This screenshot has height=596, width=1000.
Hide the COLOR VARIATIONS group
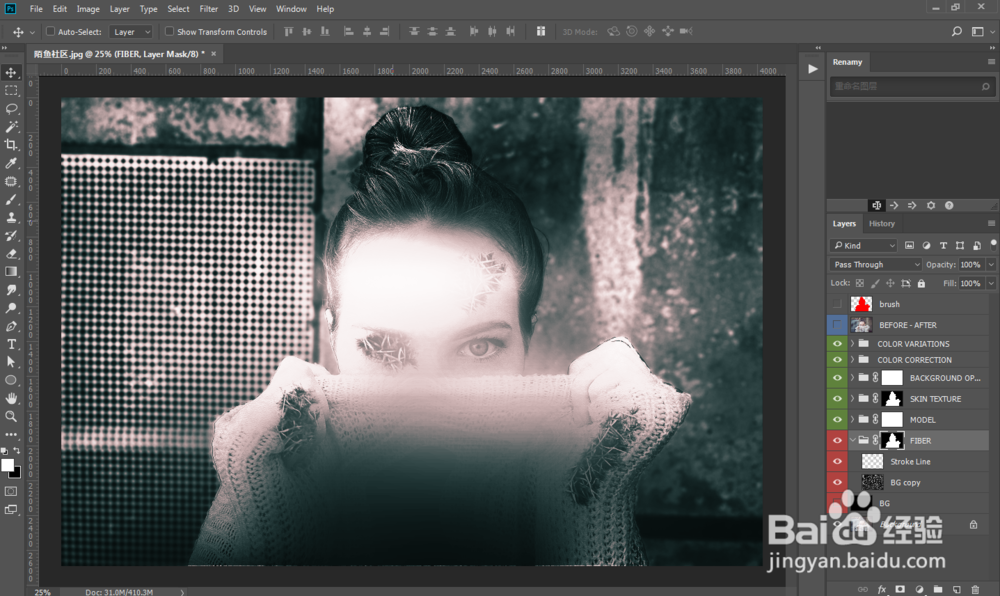click(837, 344)
